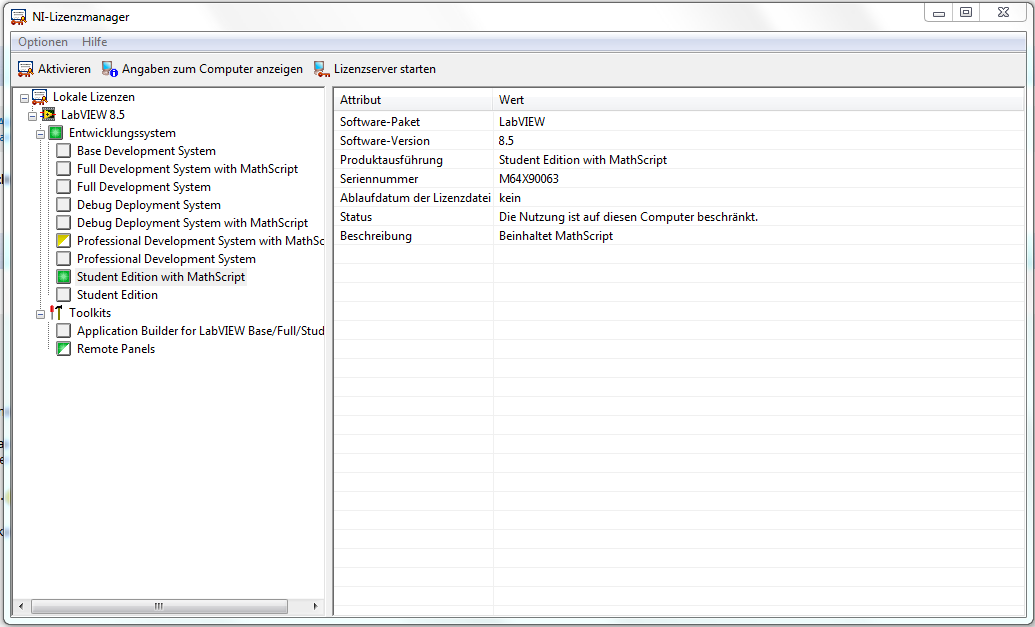
Task: Click the 'kein' expiry value
Action: (x=510, y=198)
